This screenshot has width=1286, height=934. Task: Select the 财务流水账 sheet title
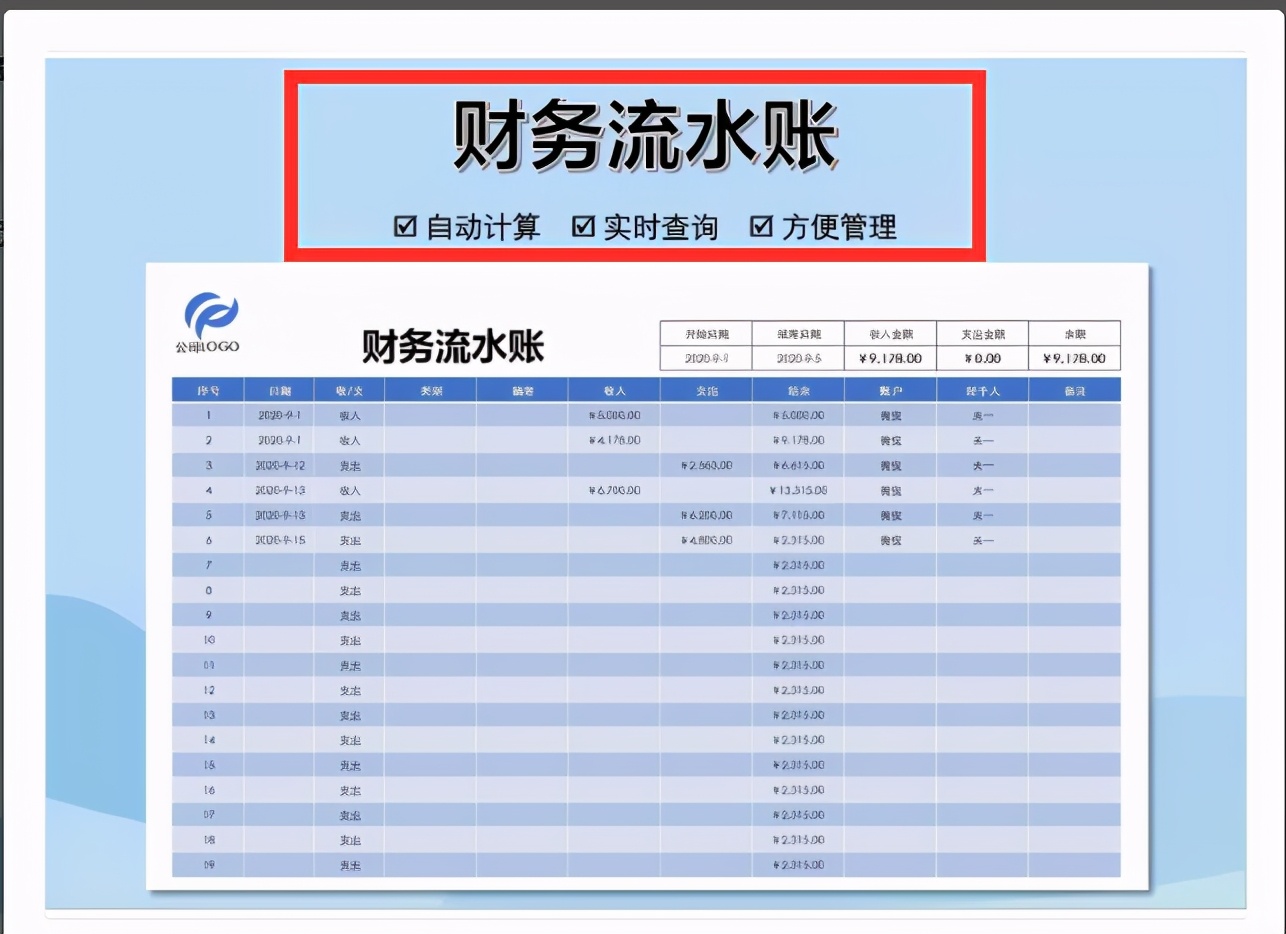coord(451,344)
